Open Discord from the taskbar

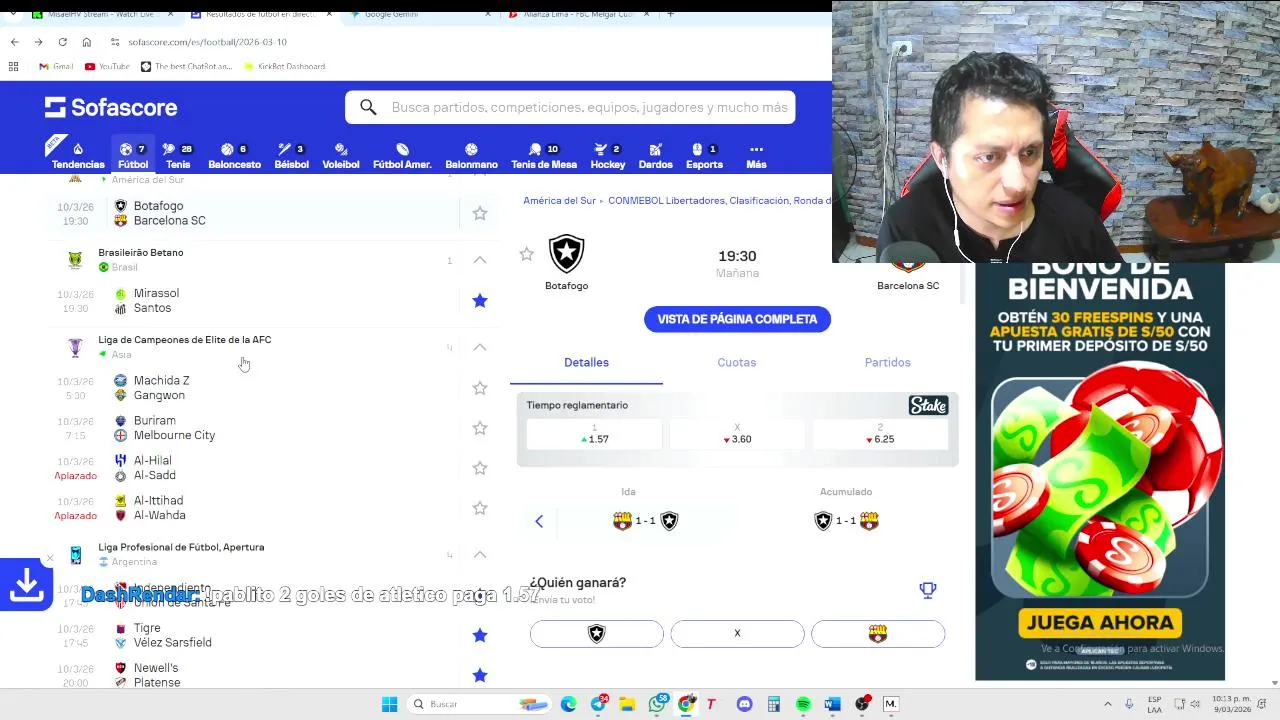[x=744, y=704]
